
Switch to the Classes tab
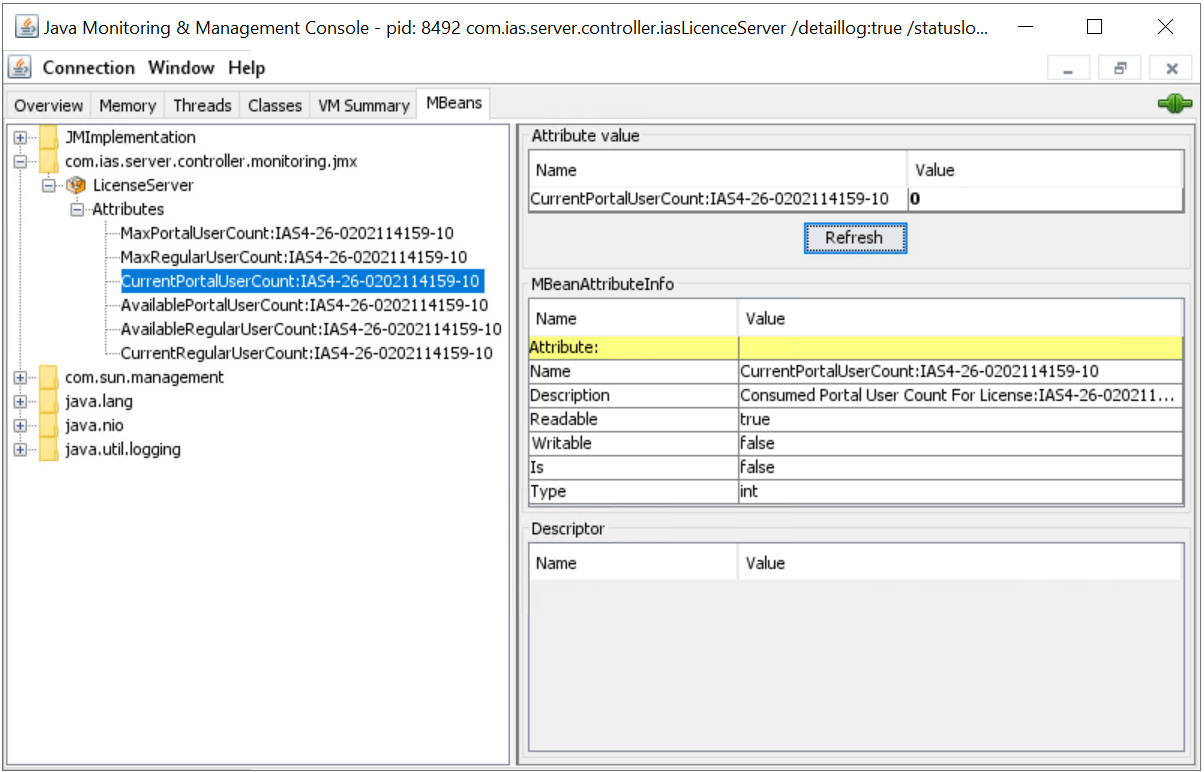275,105
